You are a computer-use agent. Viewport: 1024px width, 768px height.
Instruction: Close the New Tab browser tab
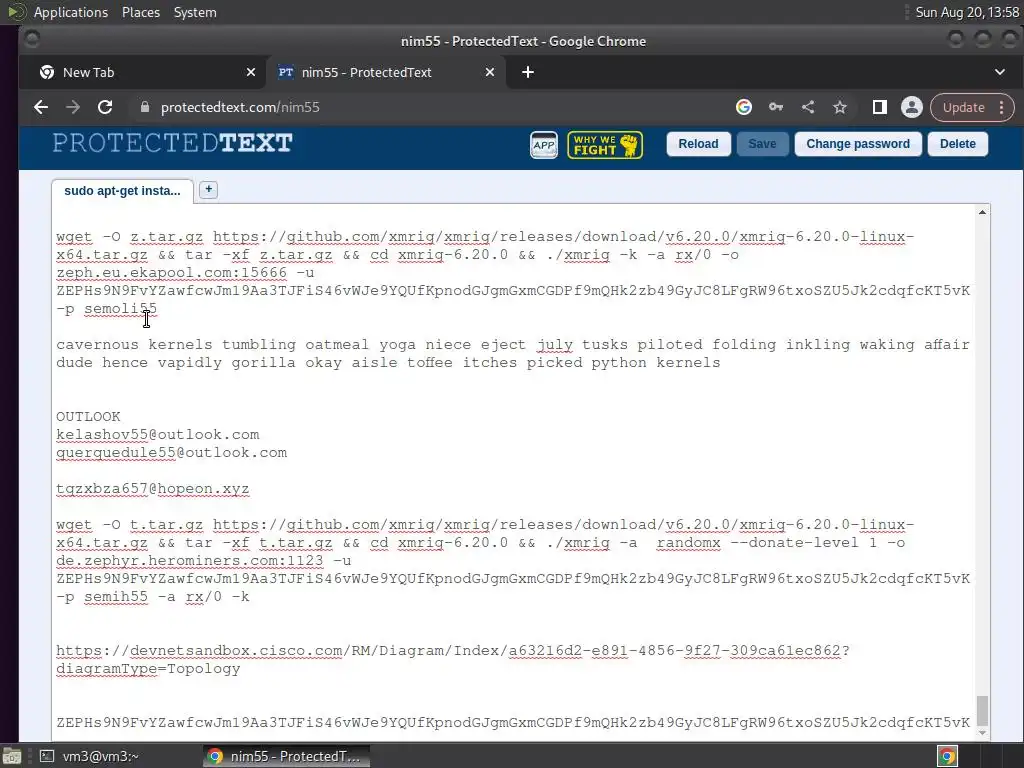click(251, 72)
